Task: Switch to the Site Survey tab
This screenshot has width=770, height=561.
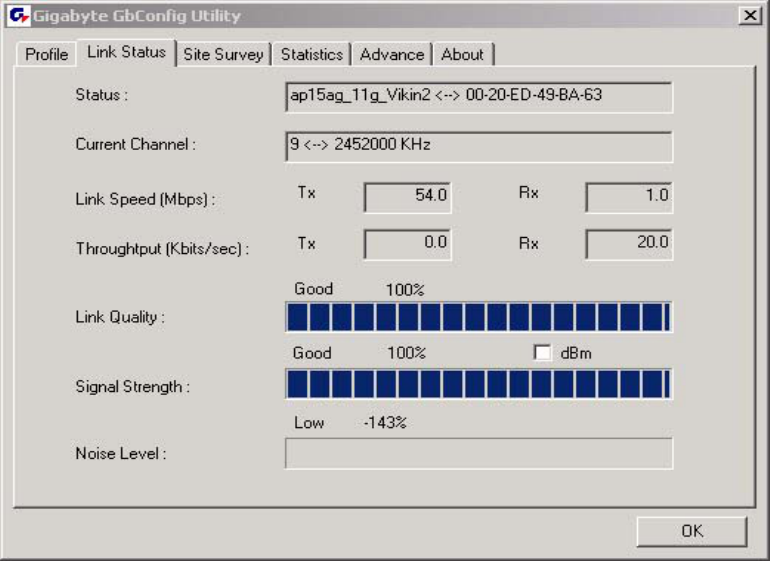Action: click(223, 54)
